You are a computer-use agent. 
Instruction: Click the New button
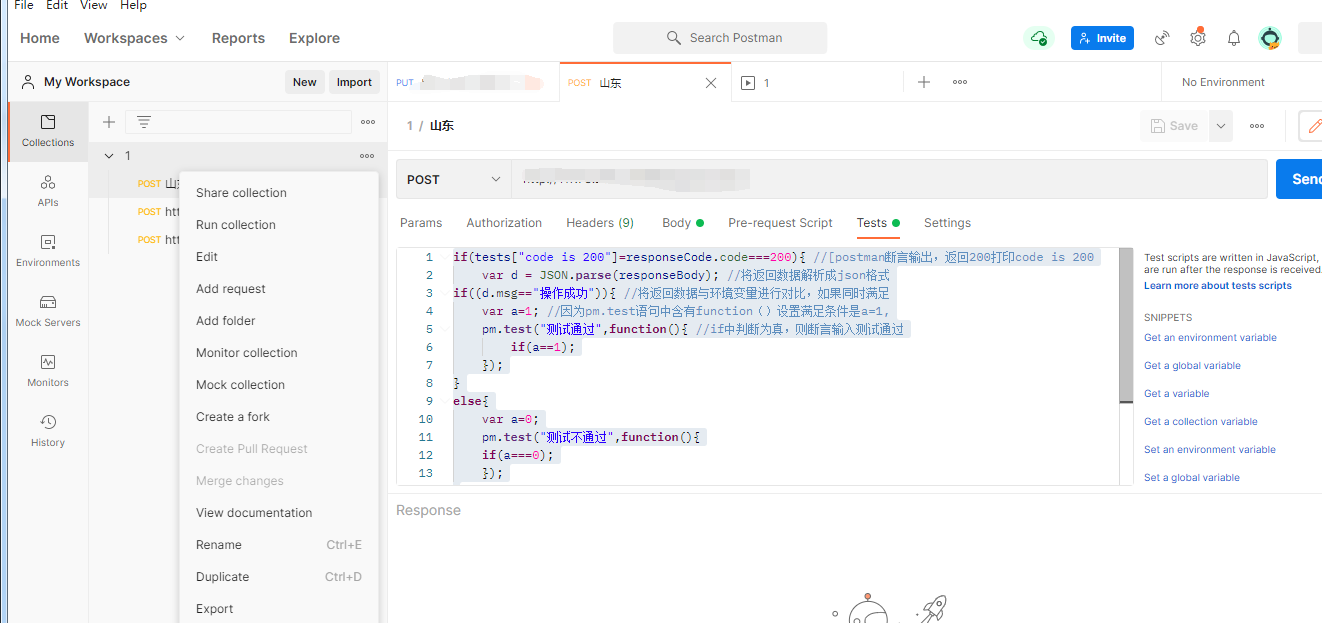(x=305, y=82)
